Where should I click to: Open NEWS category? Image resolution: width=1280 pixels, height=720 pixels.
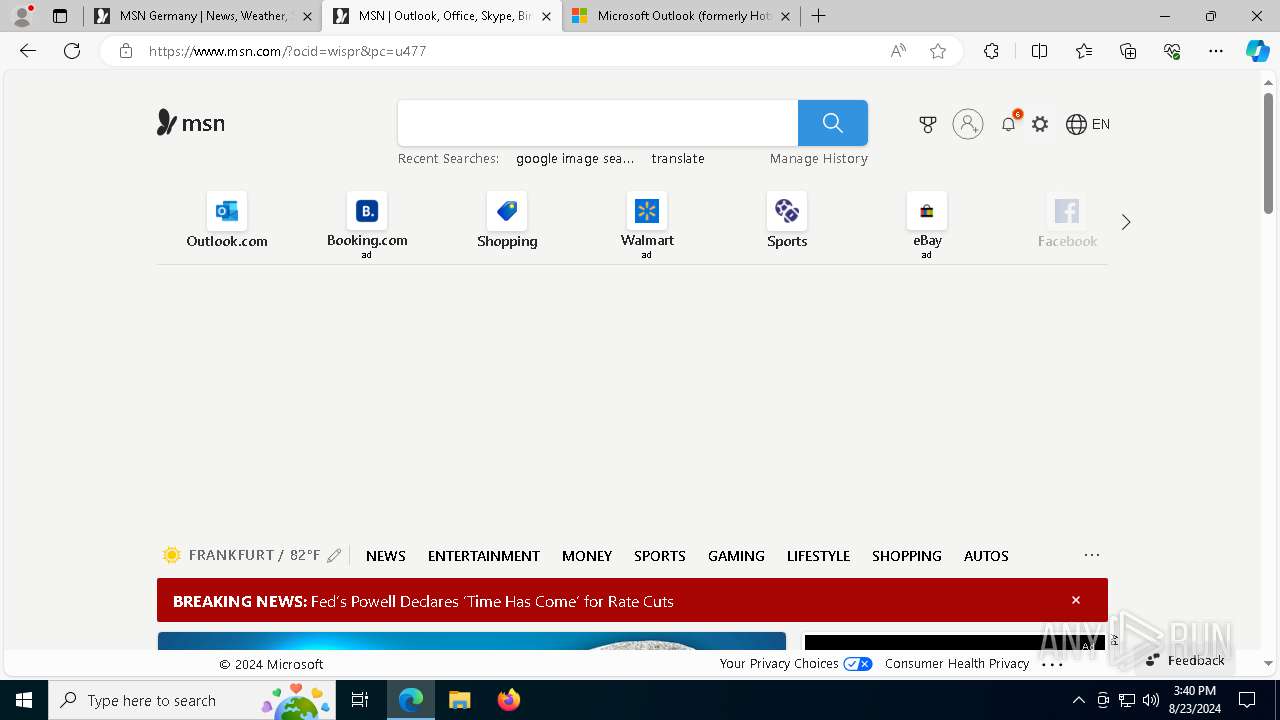(x=386, y=556)
